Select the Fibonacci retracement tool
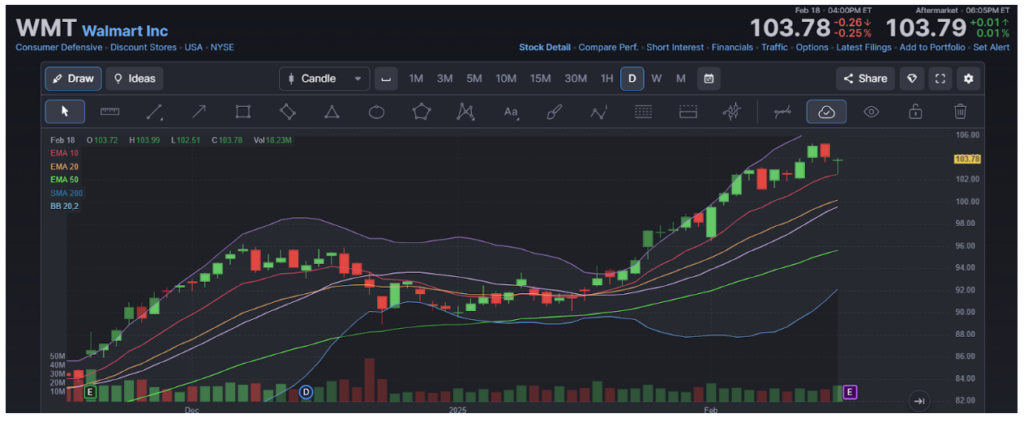Screen dimensions: 1024x422 click(643, 112)
